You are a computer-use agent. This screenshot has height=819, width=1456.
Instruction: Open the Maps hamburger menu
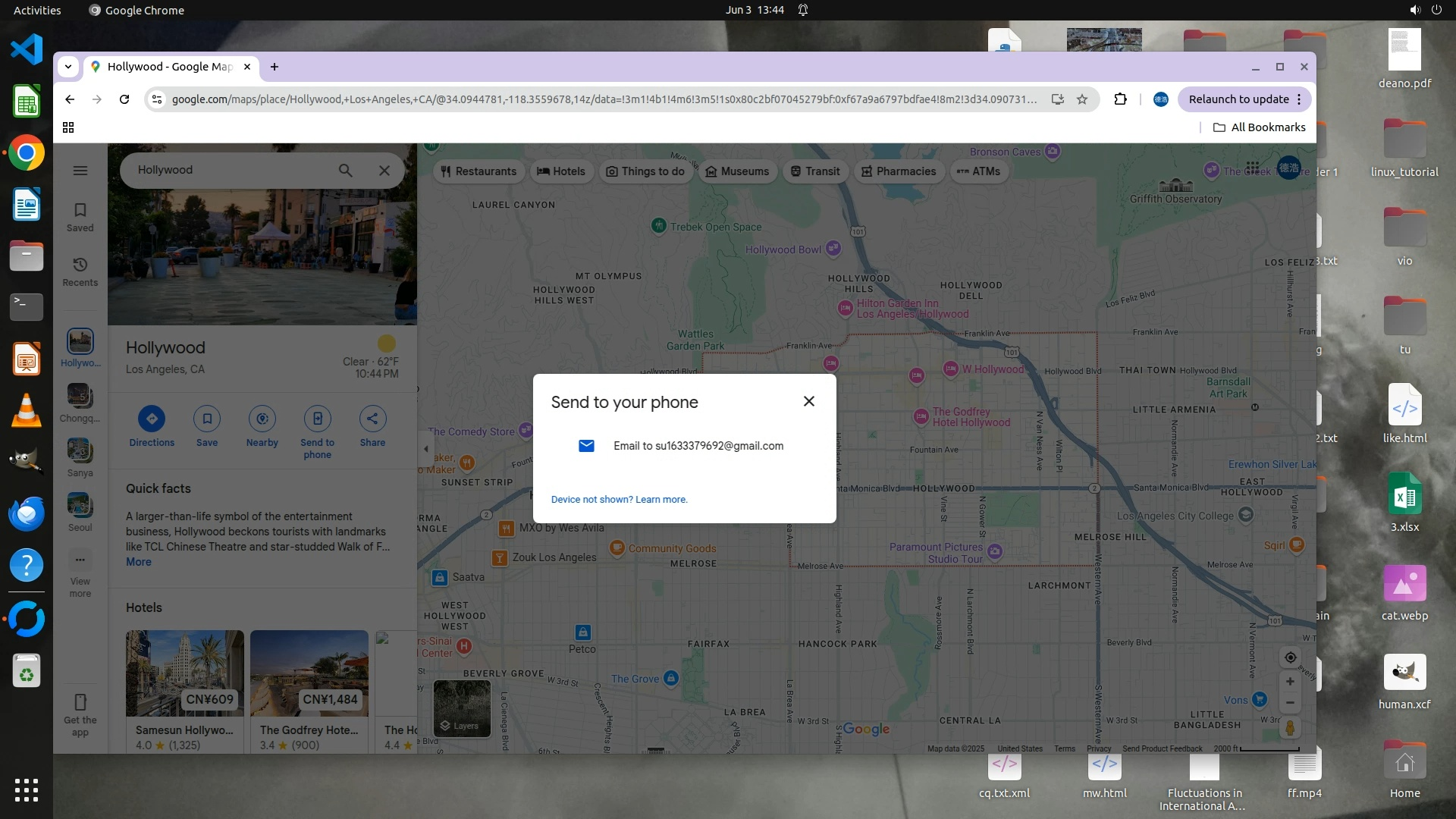click(80, 171)
